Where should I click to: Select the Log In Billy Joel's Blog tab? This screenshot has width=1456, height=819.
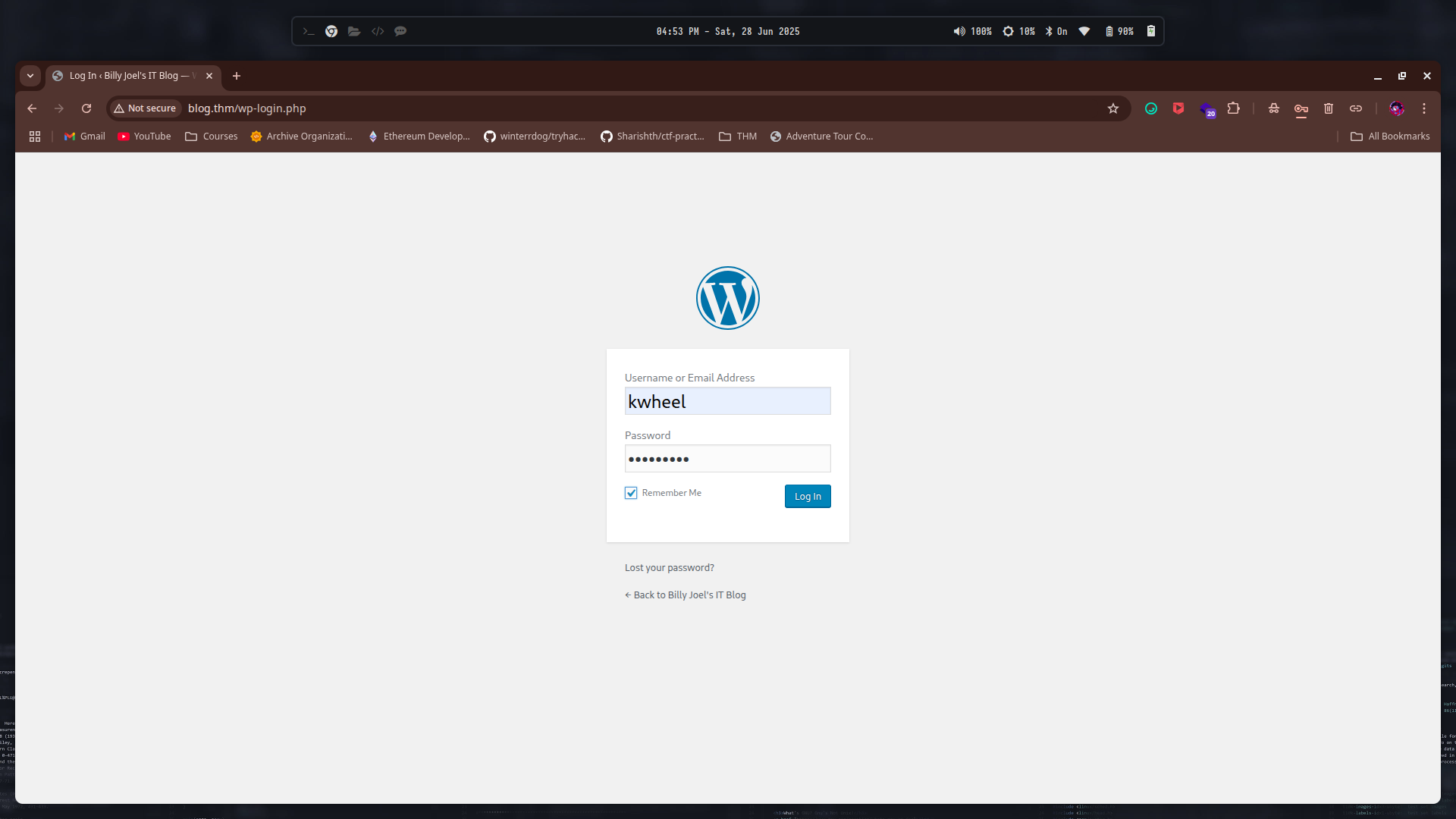(x=129, y=76)
